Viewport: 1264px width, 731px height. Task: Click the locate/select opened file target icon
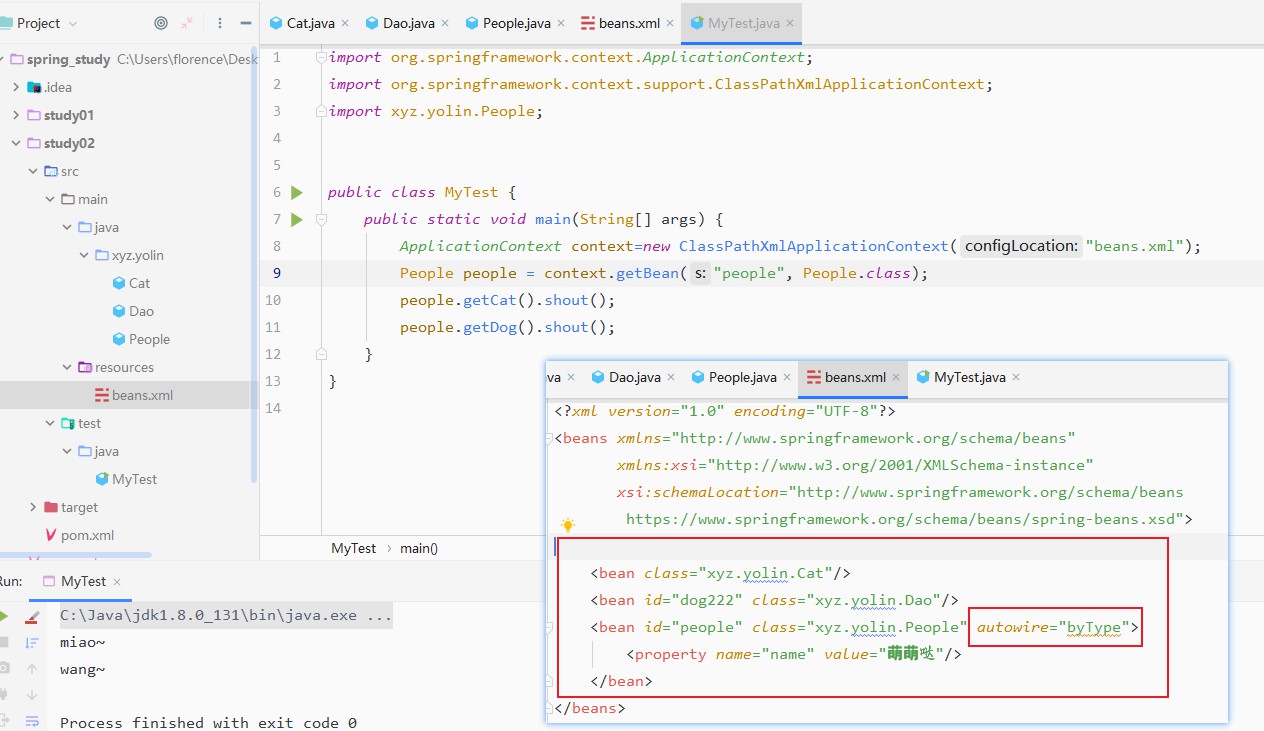[161, 23]
